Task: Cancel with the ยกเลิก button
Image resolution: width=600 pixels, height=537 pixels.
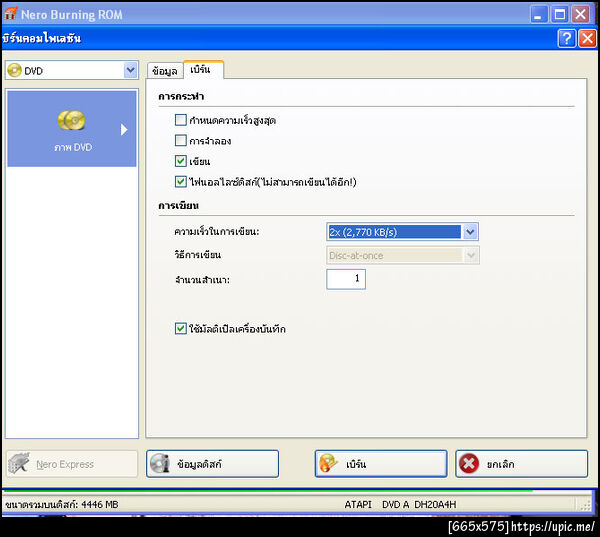Action: (522, 464)
